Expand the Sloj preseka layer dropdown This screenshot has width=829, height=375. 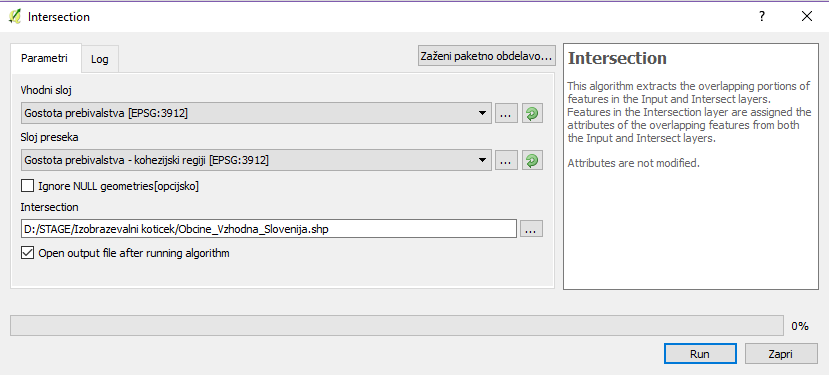pos(256,160)
